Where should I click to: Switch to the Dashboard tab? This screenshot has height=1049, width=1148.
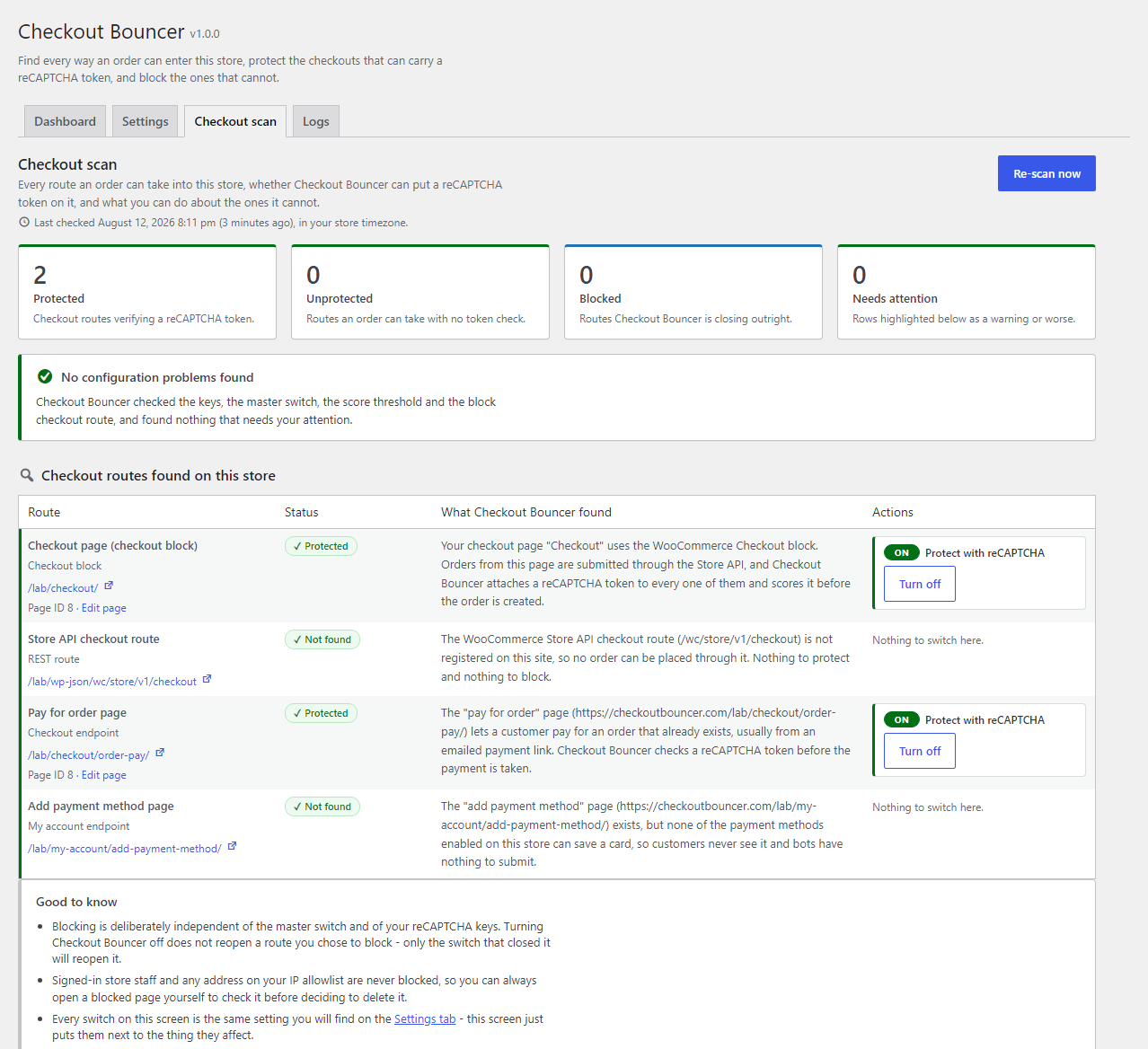click(x=65, y=121)
